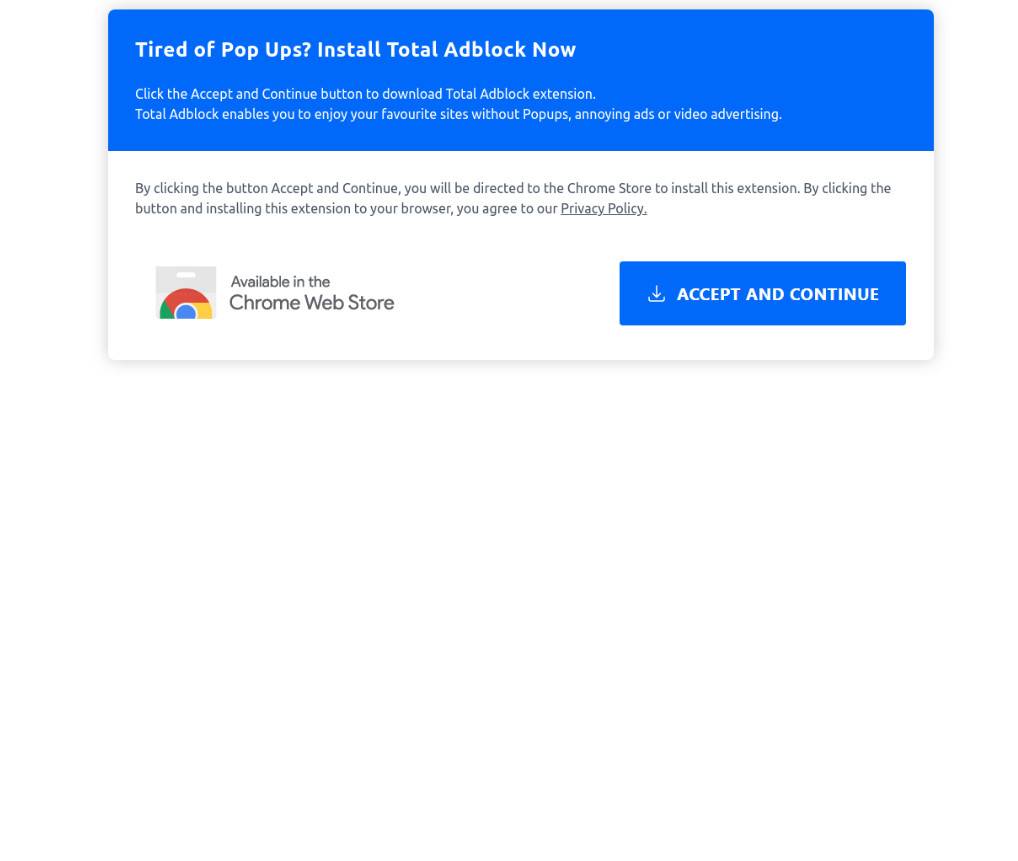Image resolution: width=1018 pixels, height=861 pixels.
Task: Click 'Install Total Adblock Now' in the heading
Action: click(x=447, y=50)
